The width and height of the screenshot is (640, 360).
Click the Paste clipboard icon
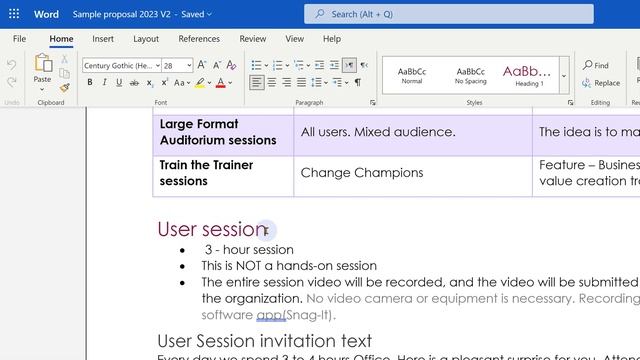[43, 63]
